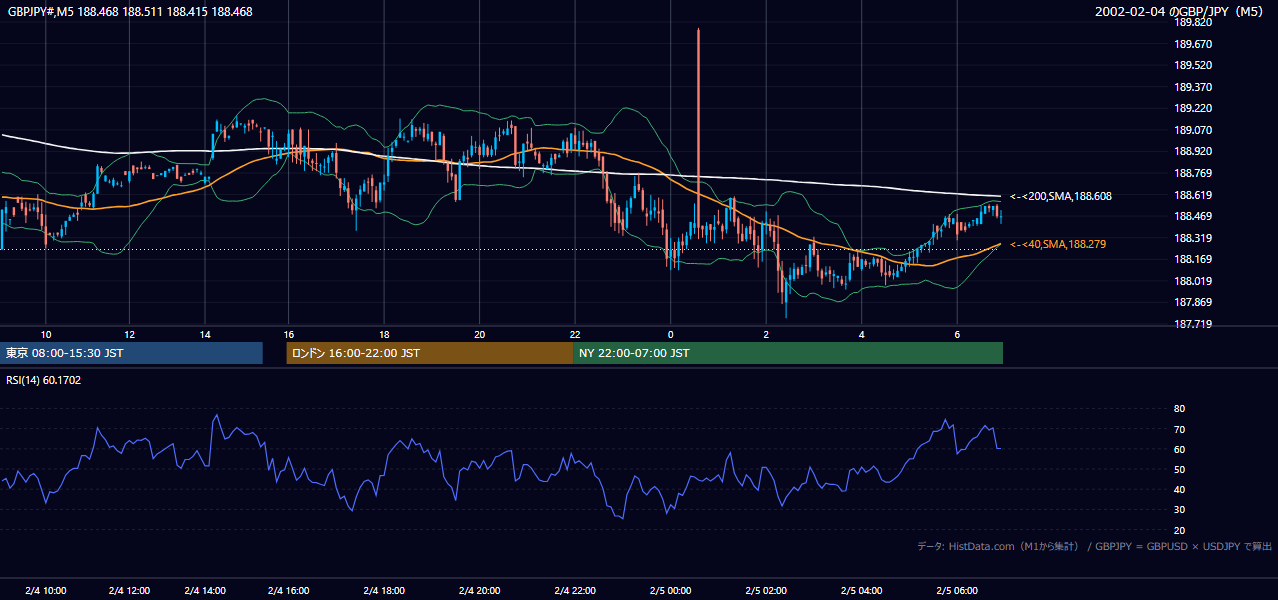Click the 2/4 16:00 date label
1278x600 pixels.
(x=288, y=591)
